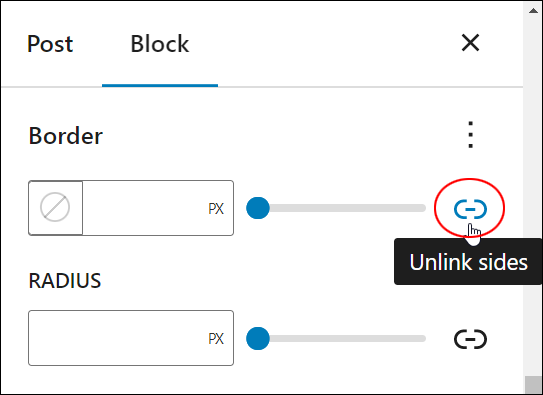The width and height of the screenshot is (543, 395).
Task: Click the middle of Radius slider track
Action: 336,338
